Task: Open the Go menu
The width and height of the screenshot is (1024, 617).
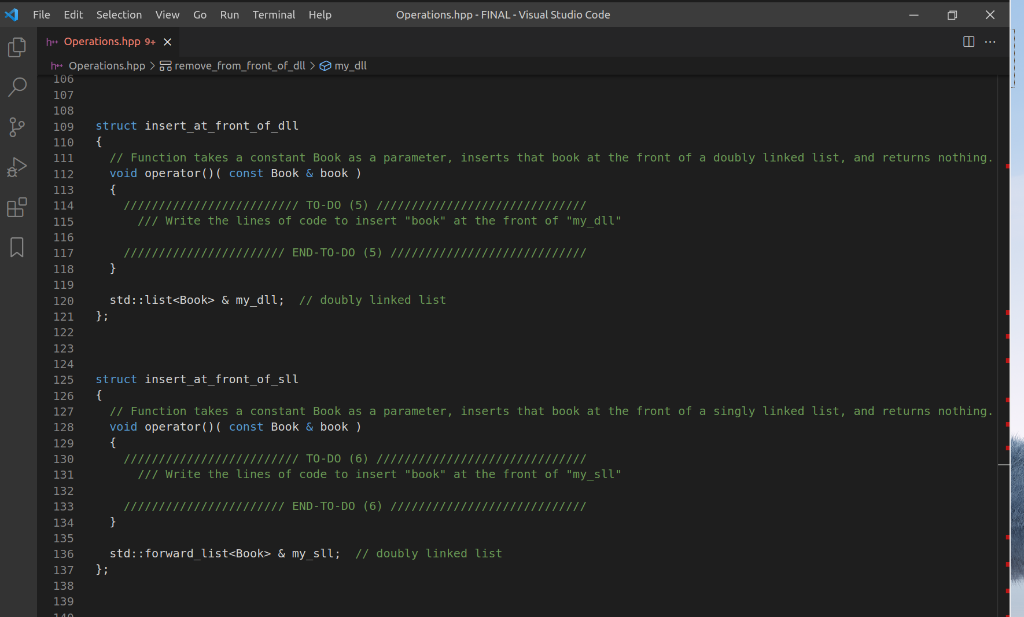Action: pyautogui.click(x=201, y=14)
